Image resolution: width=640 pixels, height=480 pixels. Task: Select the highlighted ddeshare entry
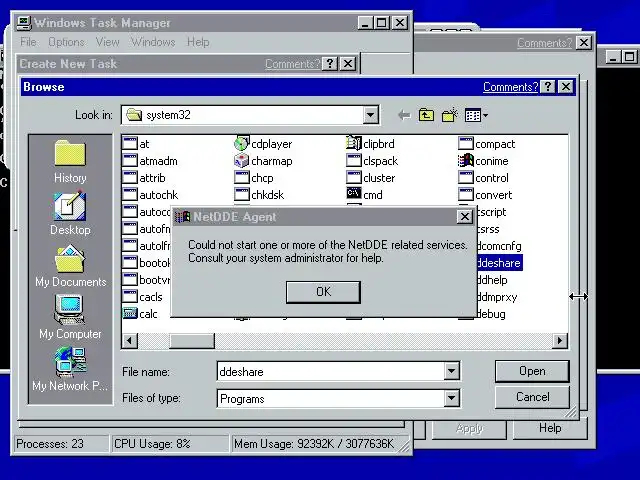500,263
